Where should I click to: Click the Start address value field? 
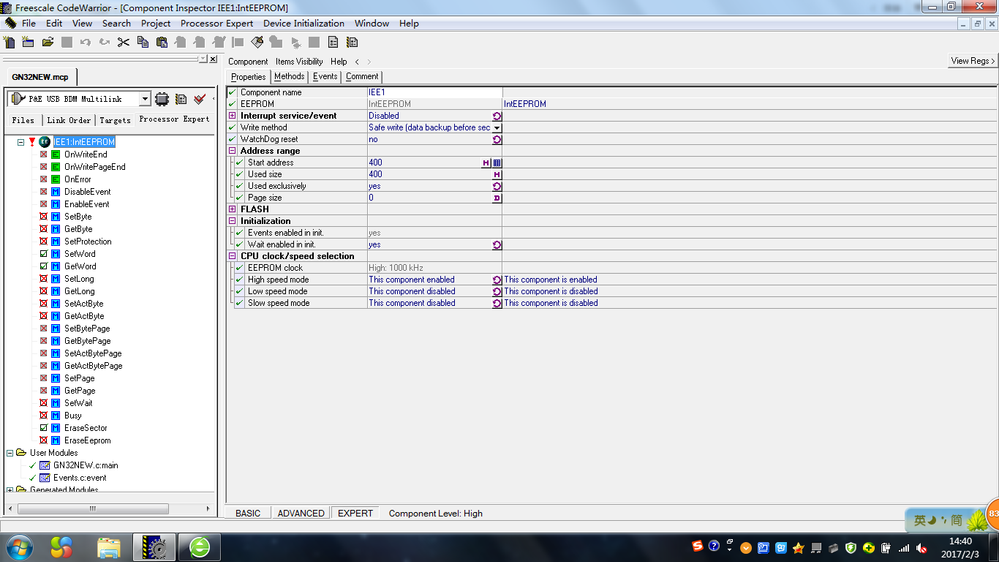(x=424, y=163)
